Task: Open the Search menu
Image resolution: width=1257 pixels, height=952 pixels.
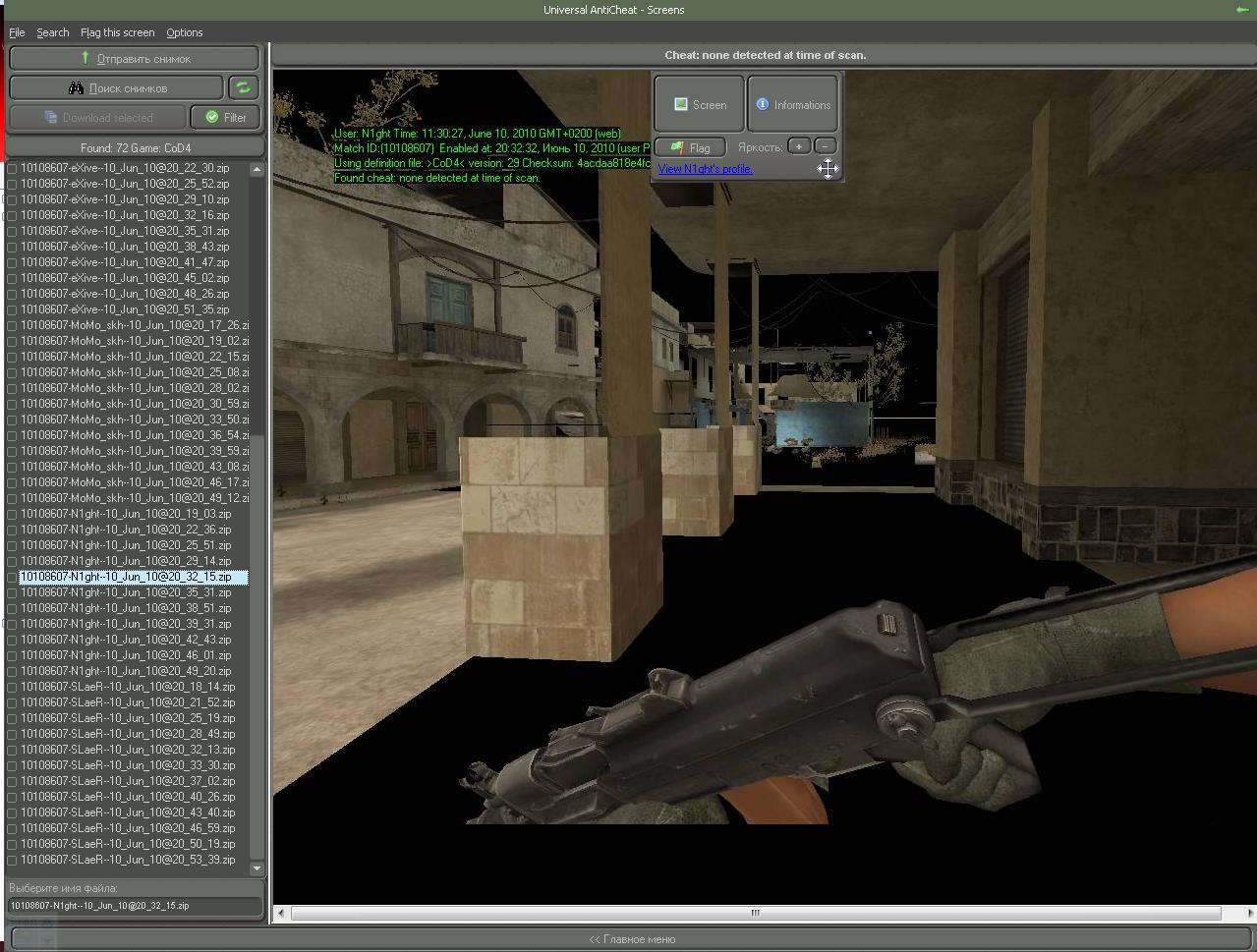Action: [53, 32]
